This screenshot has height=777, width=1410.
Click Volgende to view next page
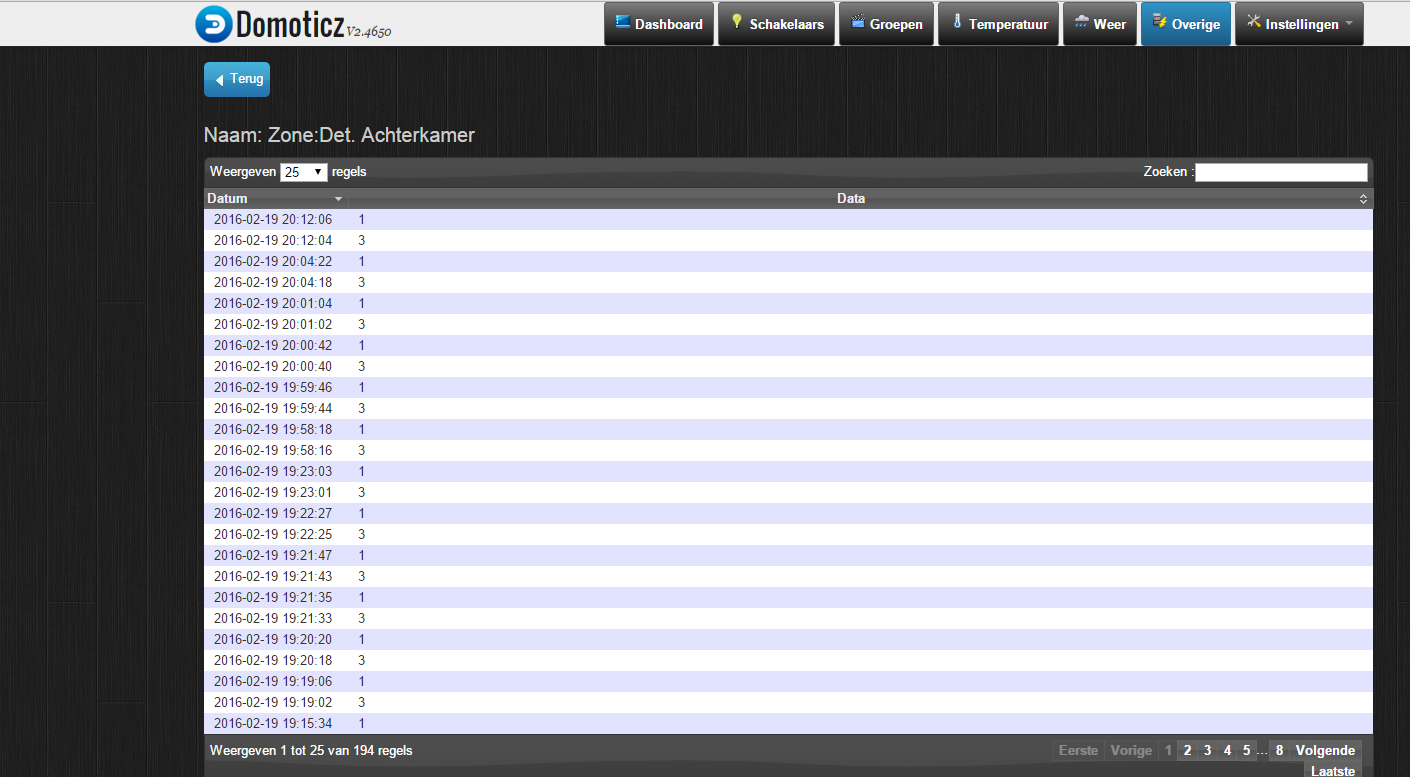1325,750
